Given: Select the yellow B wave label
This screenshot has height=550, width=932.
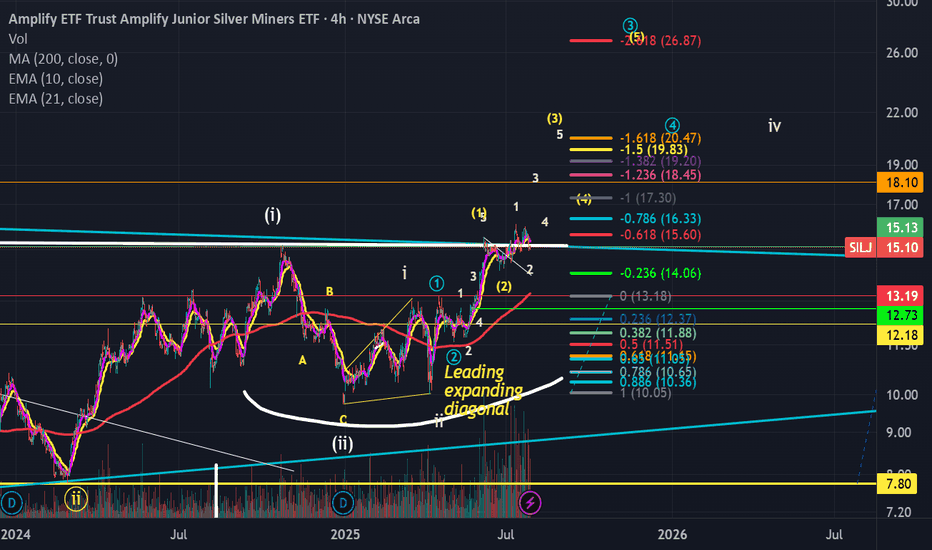Looking at the screenshot, I should point(329,291).
